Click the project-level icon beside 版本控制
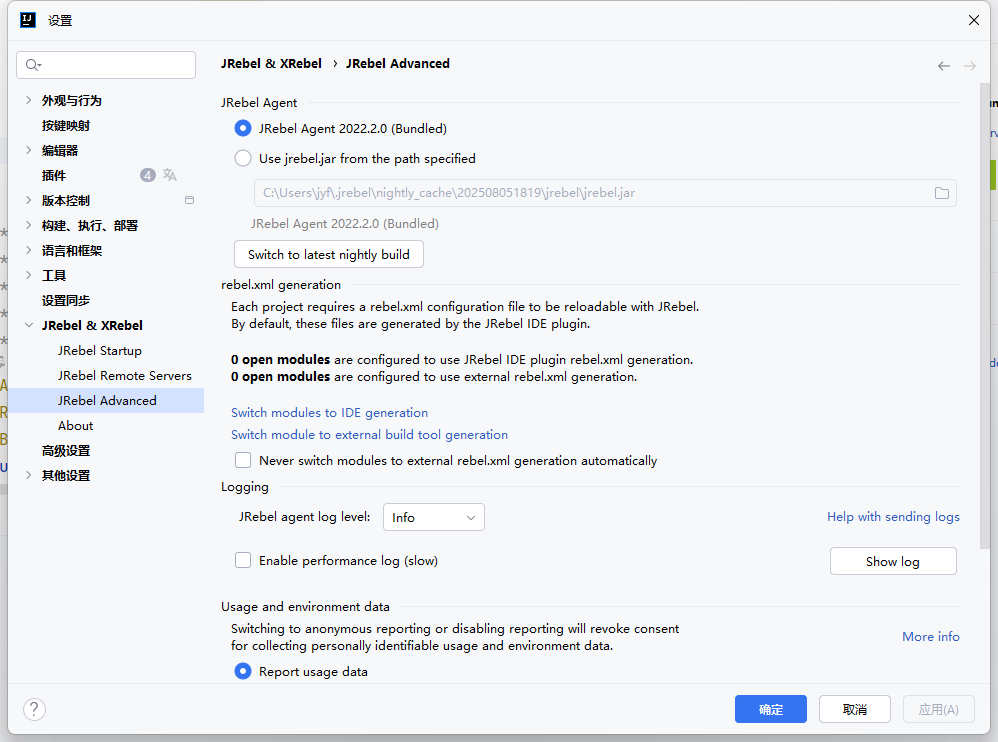This screenshot has height=742, width=998. (x=189, y=200)
